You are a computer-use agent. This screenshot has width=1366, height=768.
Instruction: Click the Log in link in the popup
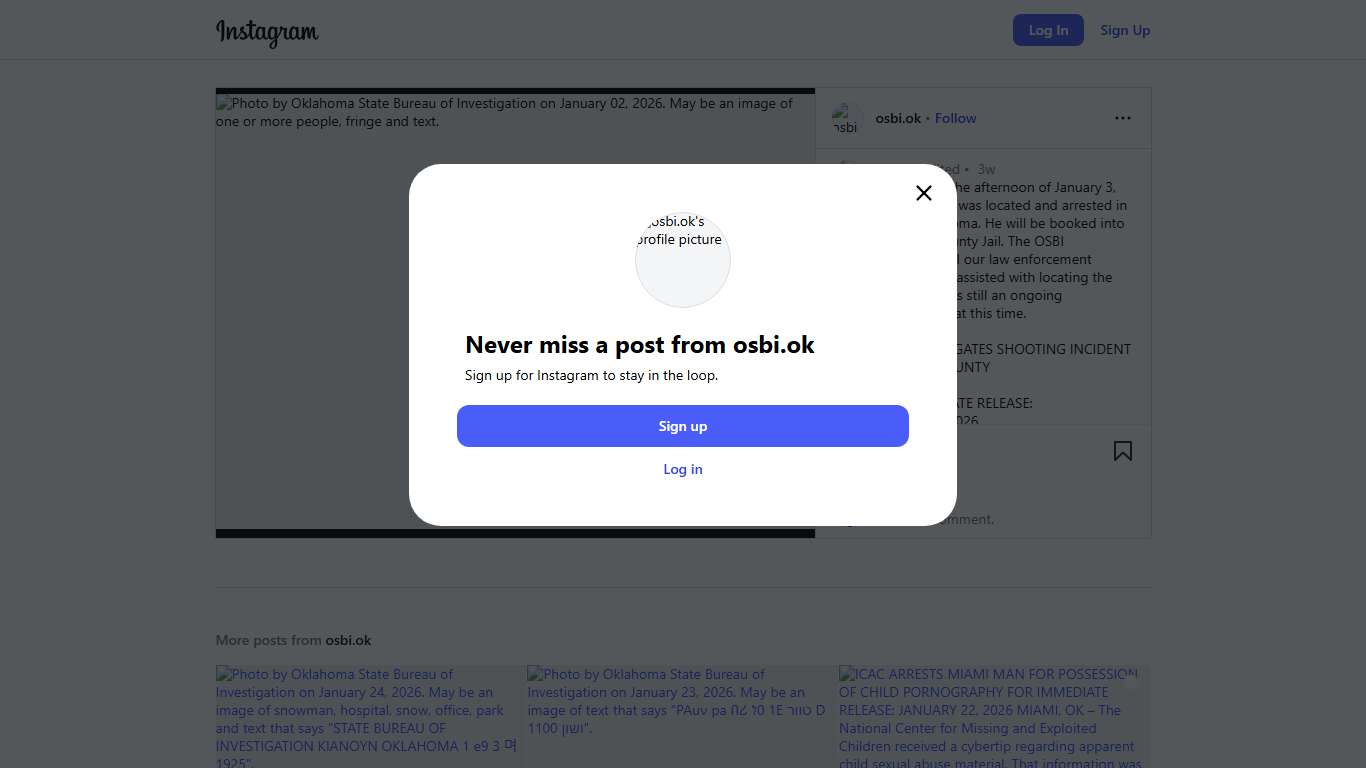(683, 469)
